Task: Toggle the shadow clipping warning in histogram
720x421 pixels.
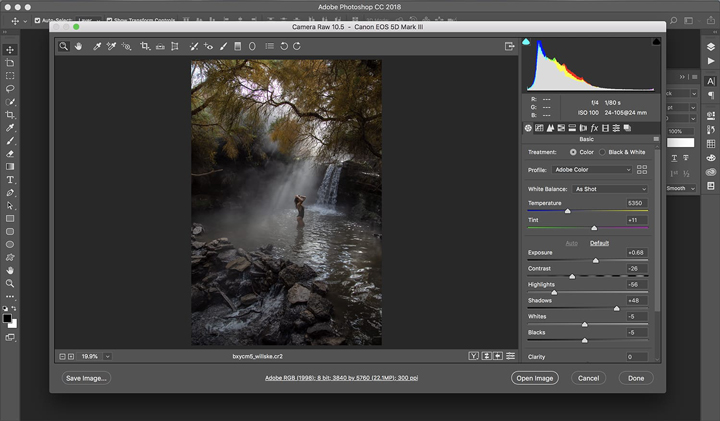Action: pos(527,42)
